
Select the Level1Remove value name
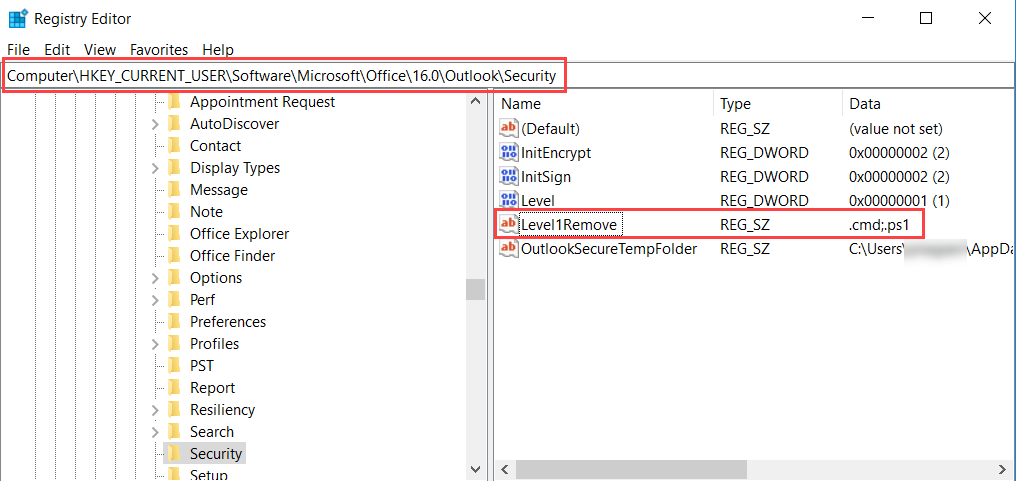click(570, 224)
